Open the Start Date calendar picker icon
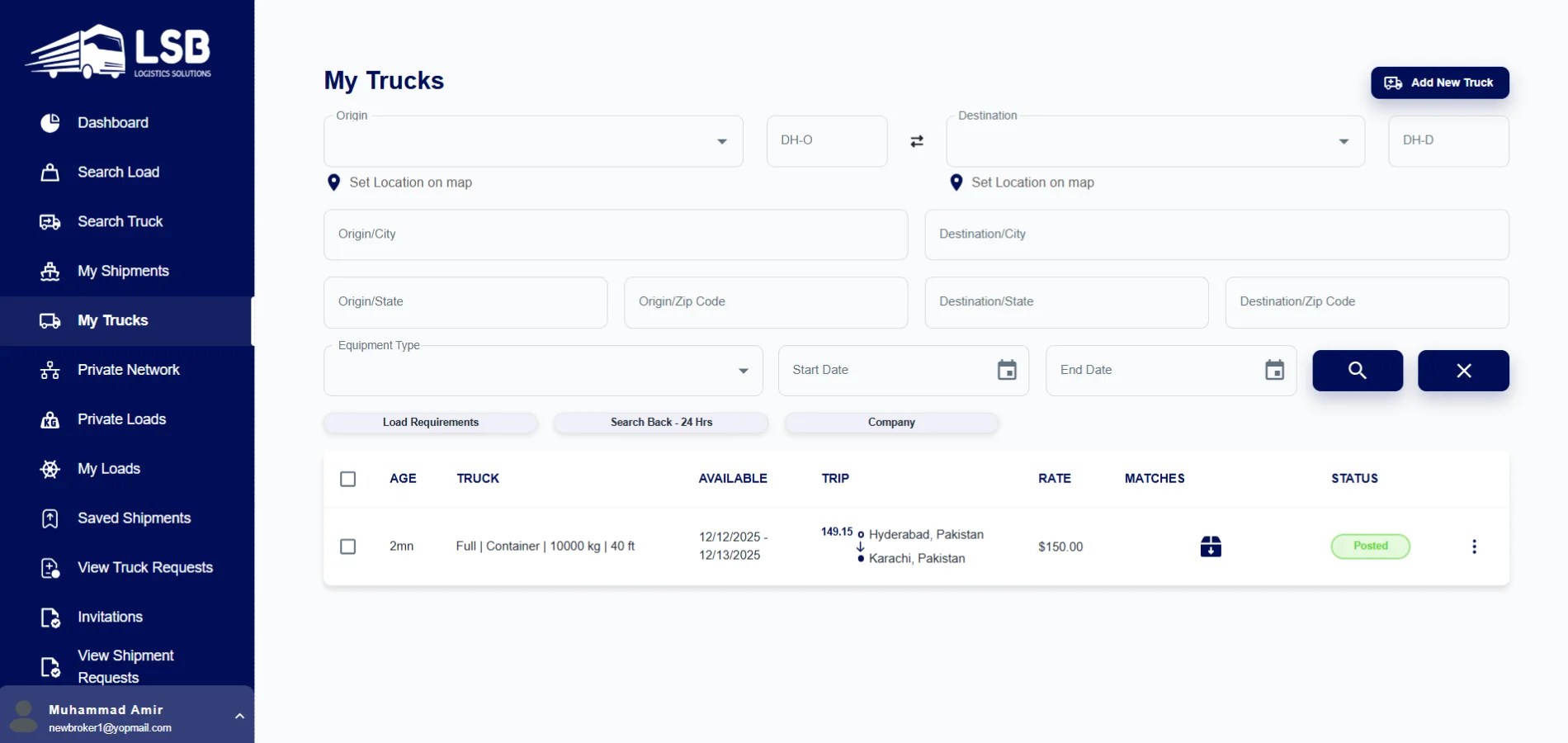 tap(1006, 371)
